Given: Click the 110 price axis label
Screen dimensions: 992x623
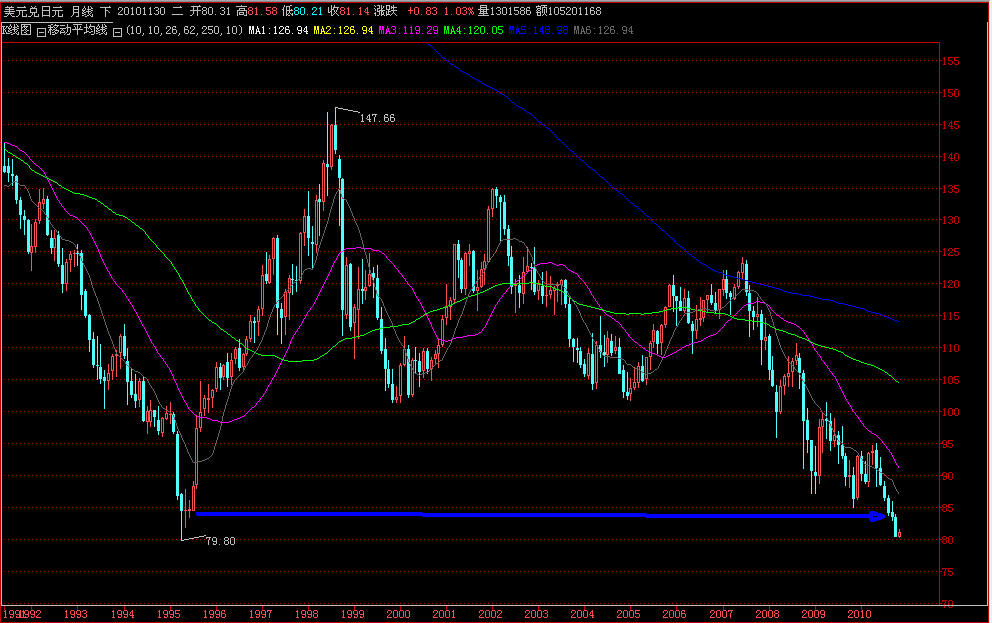Looking at the screenshot, I should 950,349.
